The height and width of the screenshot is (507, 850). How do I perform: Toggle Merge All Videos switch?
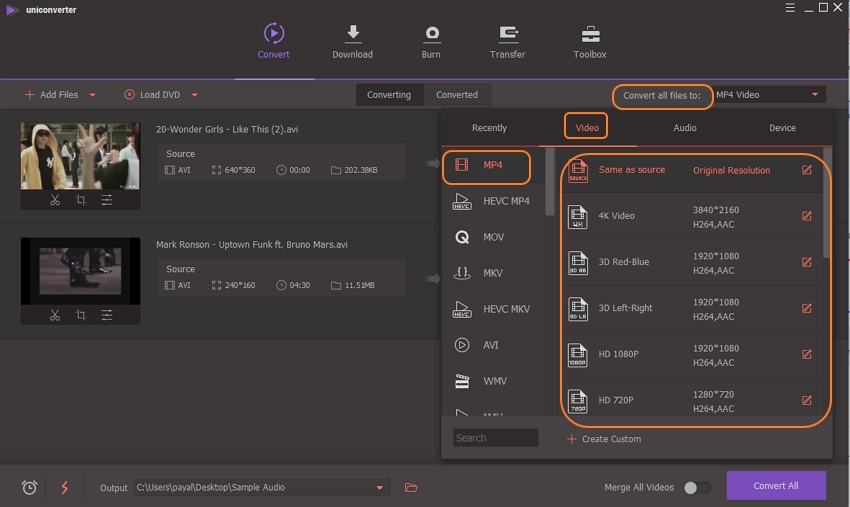[x=697, y=487]
